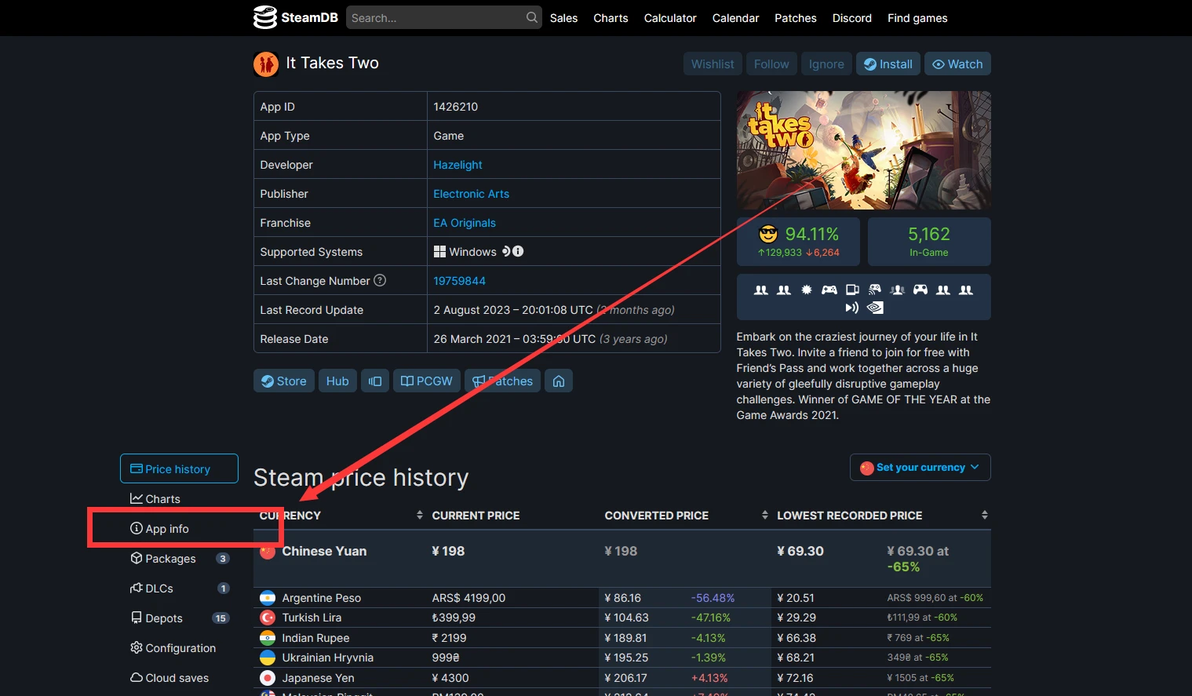This screenshot has width=1192, height=696.
Task: Click the Argentine Peso flag icon
Action: pyautogui.click(x=268, y=598)
